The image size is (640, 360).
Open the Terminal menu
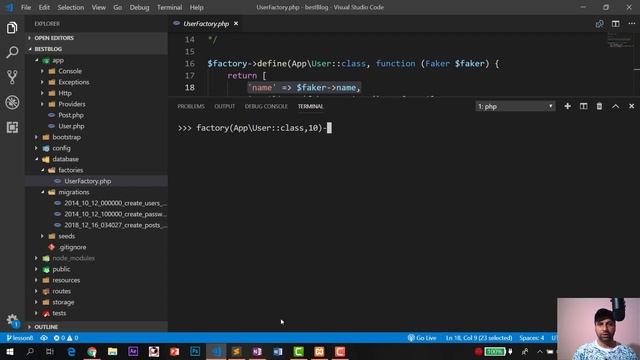coord(169,7)
